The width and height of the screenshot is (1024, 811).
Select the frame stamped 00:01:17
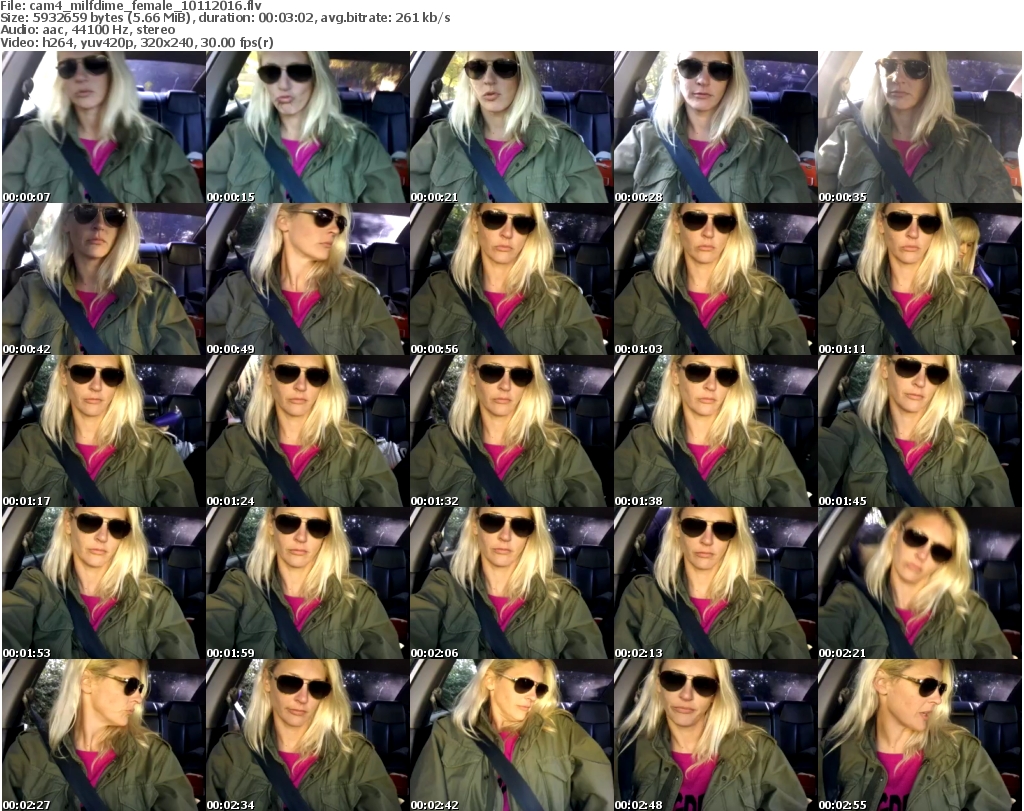point(103,431)
